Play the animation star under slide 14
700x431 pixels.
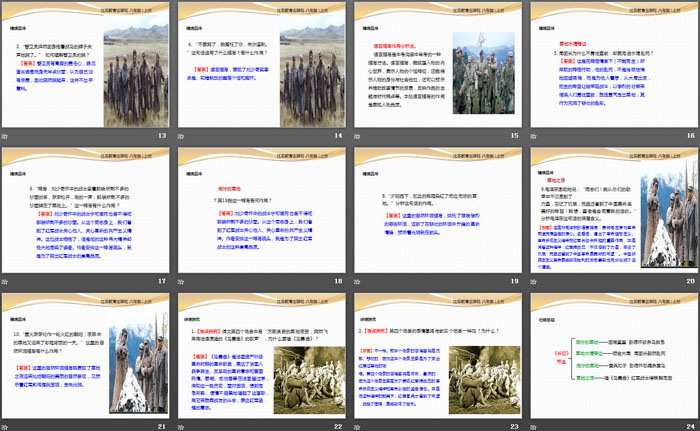181,136
